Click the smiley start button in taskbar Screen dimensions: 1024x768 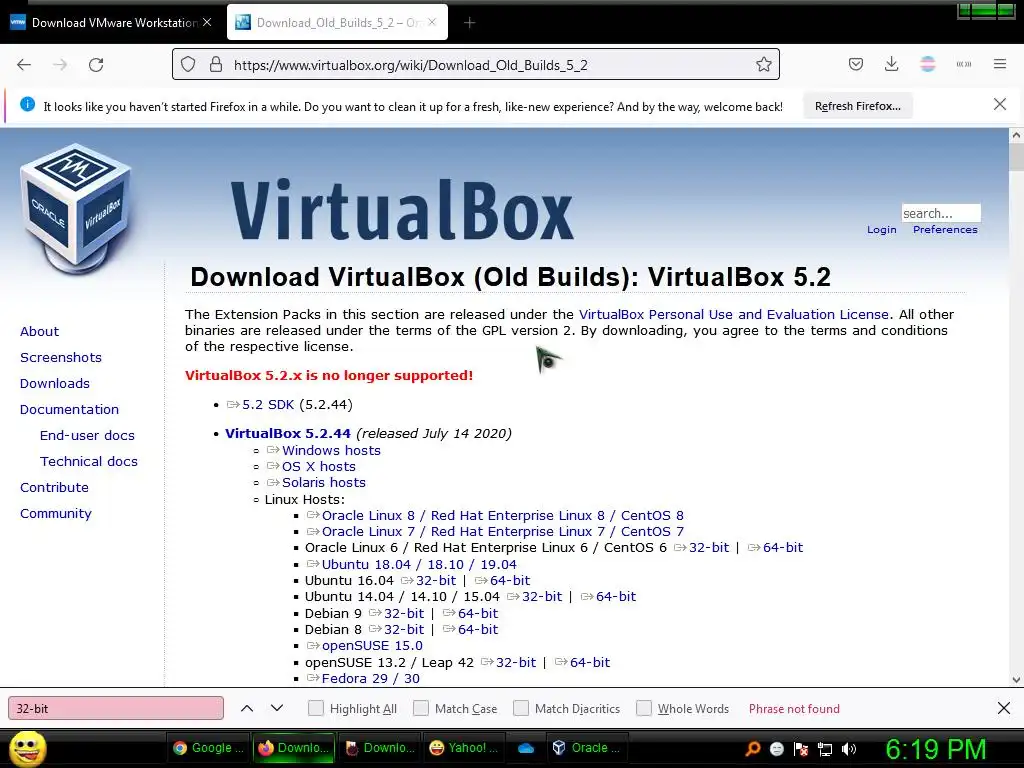(x=28, y=748)
